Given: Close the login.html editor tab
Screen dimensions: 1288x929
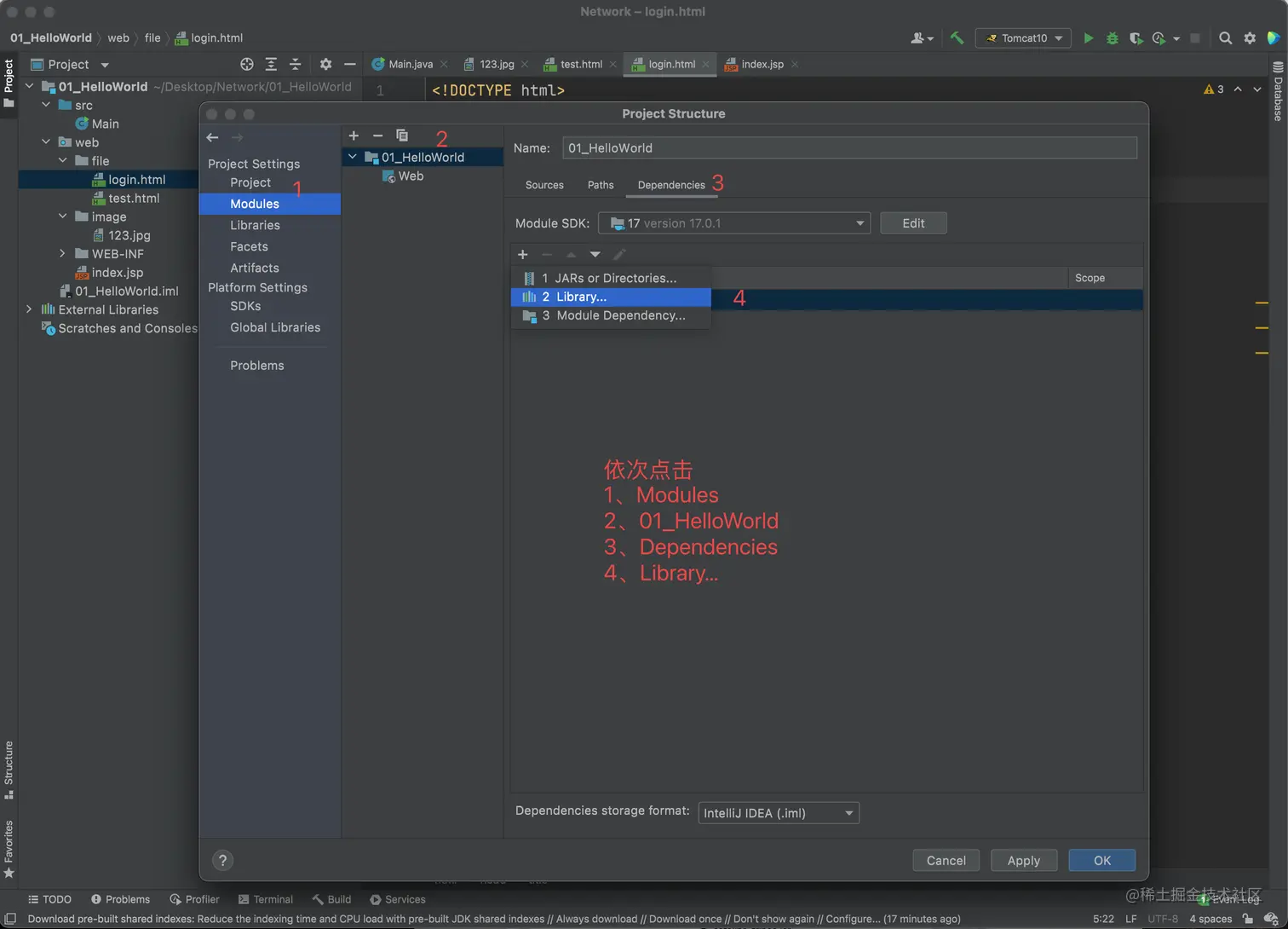Looking at the screenshot, I should pos(705,64).
